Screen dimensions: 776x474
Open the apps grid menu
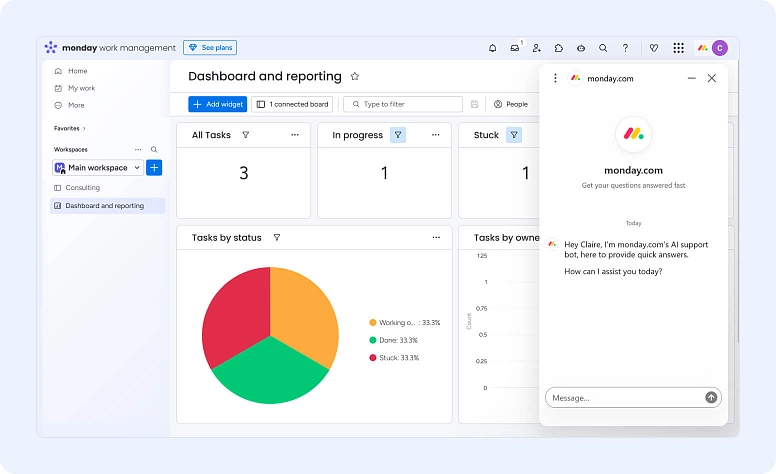coord(679,48)
